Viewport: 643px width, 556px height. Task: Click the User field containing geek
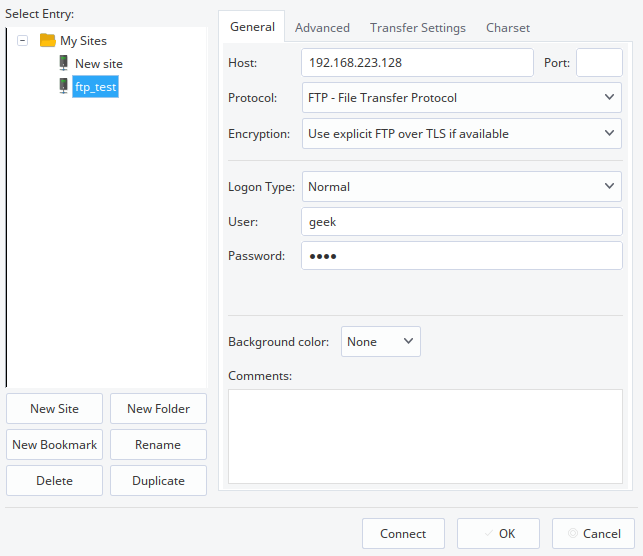[462, 222]
